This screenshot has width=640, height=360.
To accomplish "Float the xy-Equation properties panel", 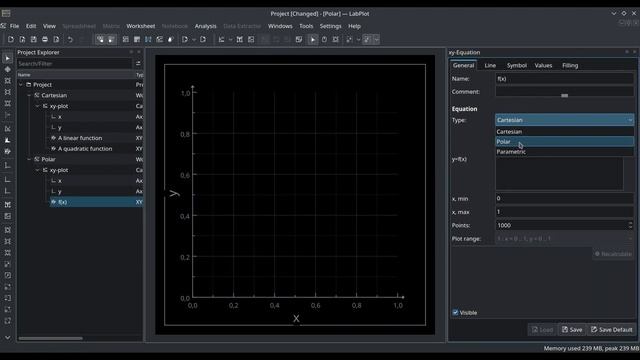I will coord(627,52).
